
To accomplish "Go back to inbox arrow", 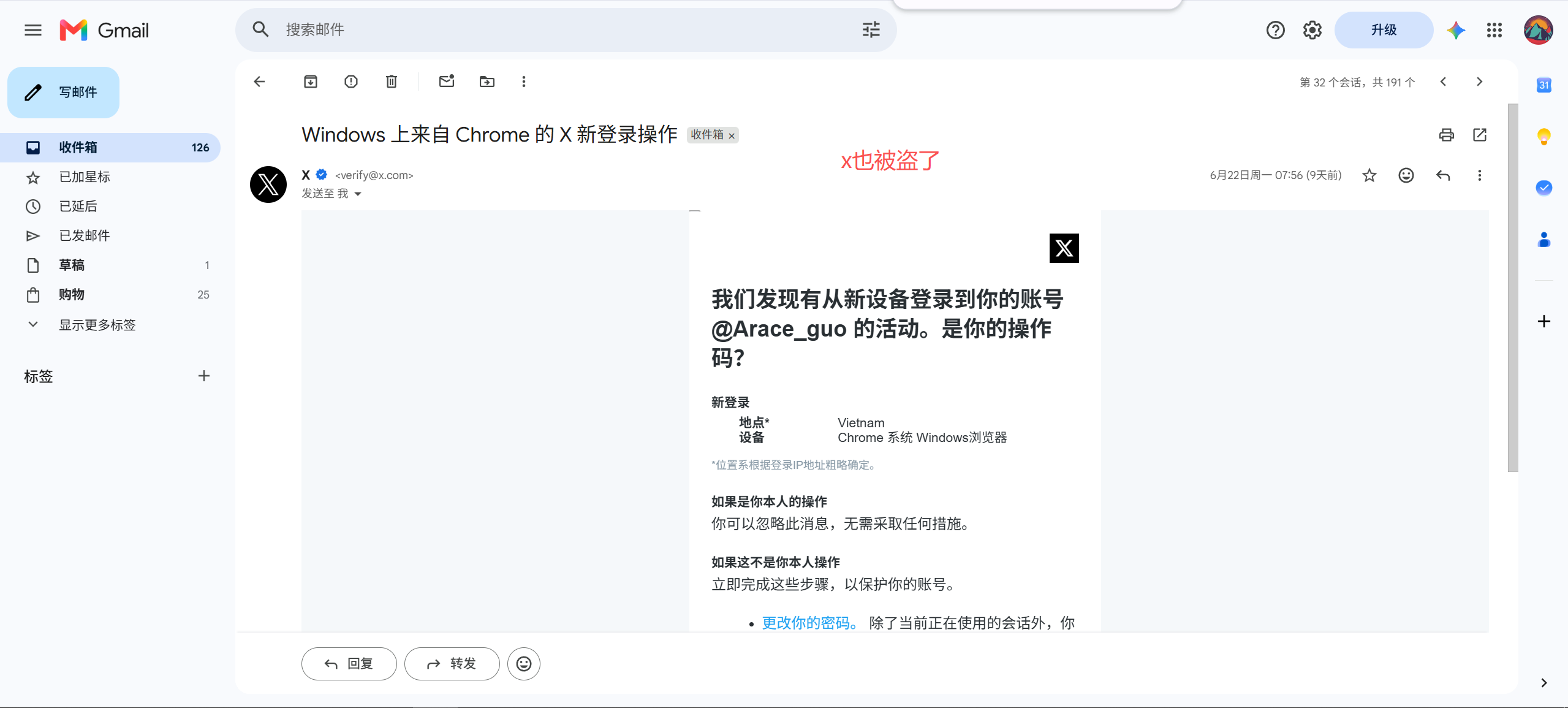I will (259, 82).
